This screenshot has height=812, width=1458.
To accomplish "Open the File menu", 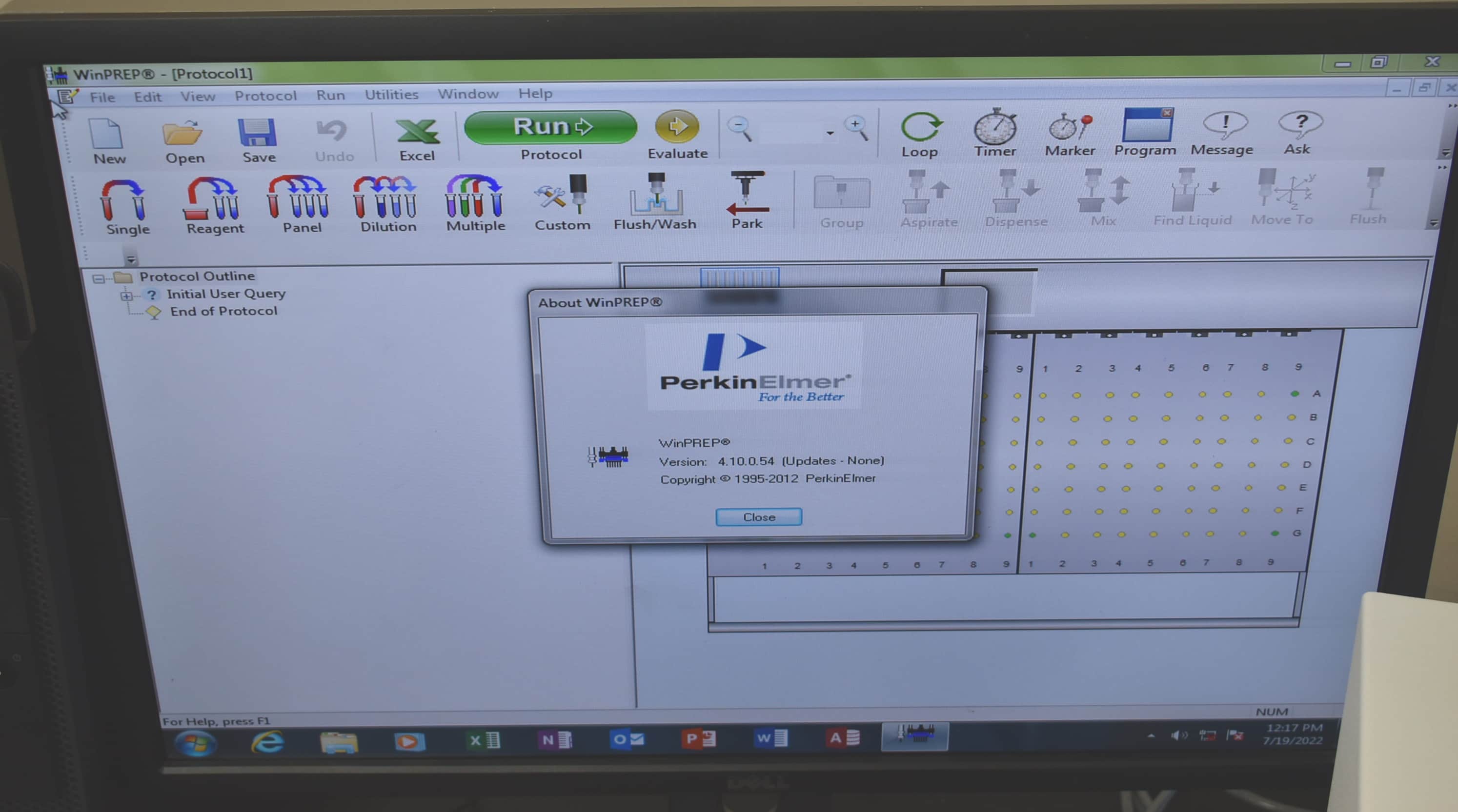I will (x=102, y=98).
